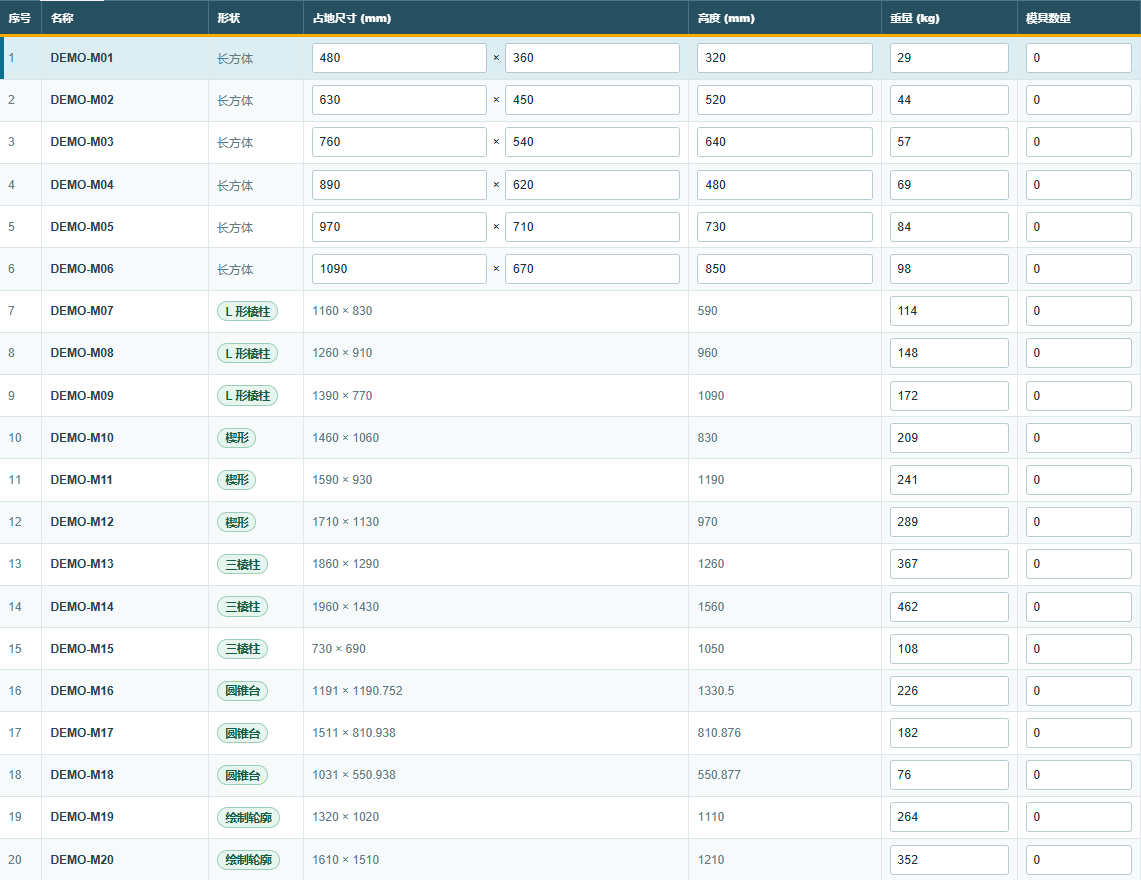Screen dimensions: 1141x880
Task: Click the 绘制轮廓 tag in DEMO-M20 row
Action: [x=248, y=860]
